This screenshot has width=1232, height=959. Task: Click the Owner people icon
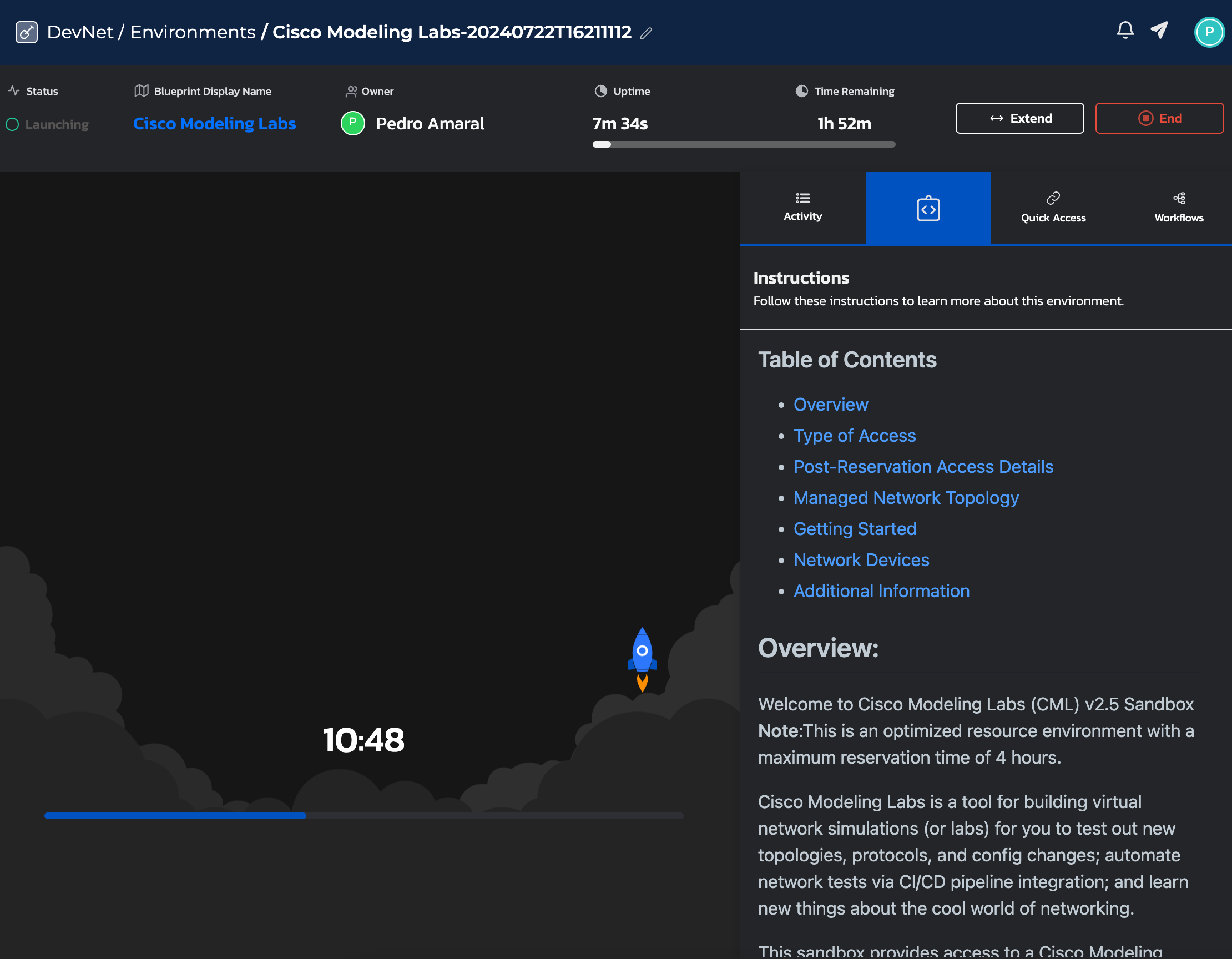coord(351,91)
